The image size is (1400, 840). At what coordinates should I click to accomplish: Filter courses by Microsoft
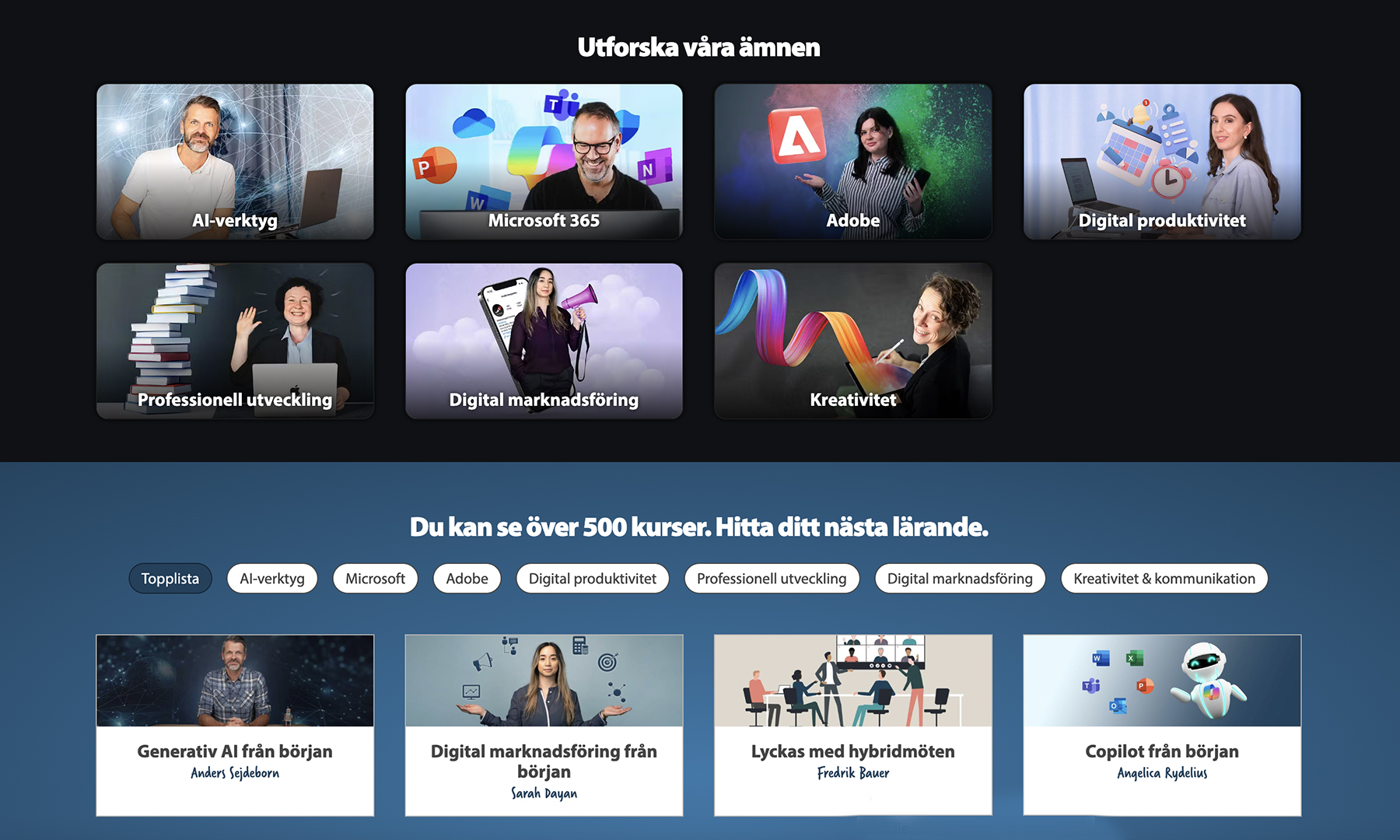pyautogui.click(x=375, y=579)
